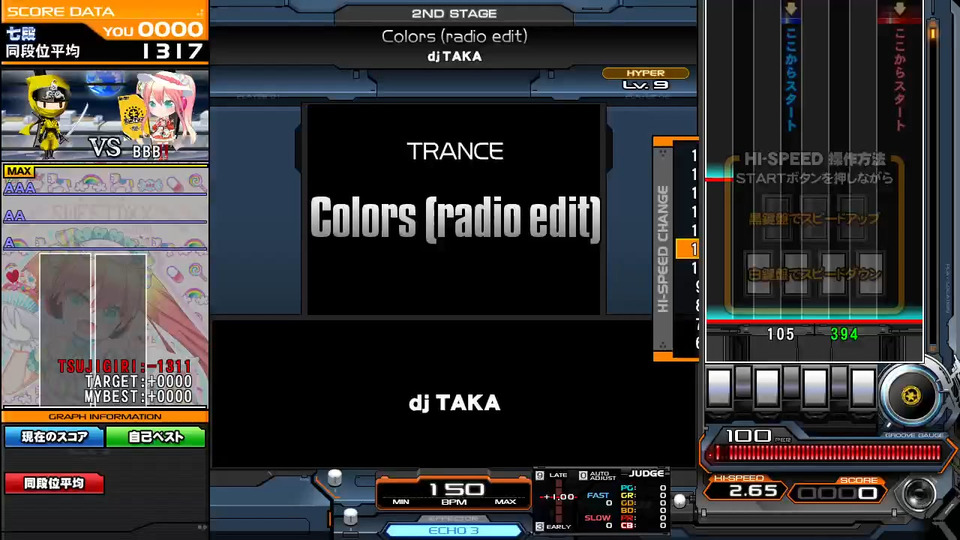Click the TRANCE genre text

[455, 151]
